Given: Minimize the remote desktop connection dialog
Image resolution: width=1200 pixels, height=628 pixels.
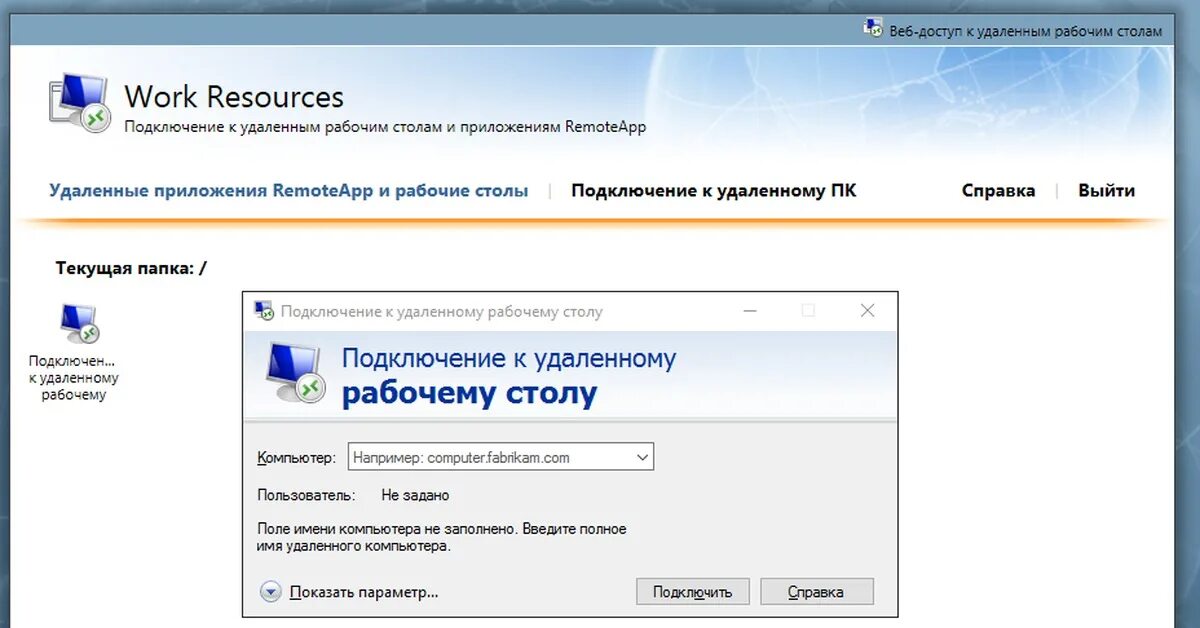Looking at the screenshot, I should tap(752, 311).
